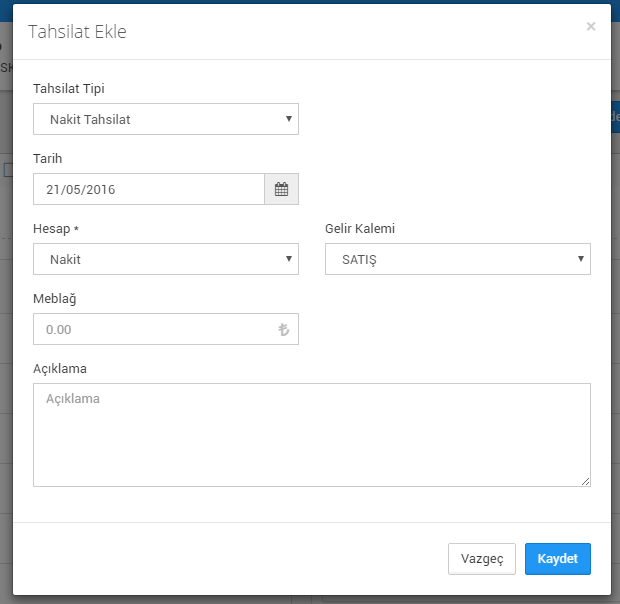Click the Meblağ field label
The image size is (620, 604).
(x=55, y=298)
